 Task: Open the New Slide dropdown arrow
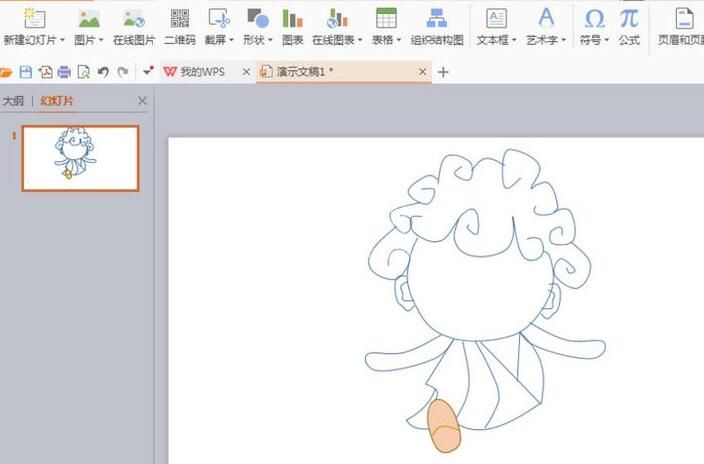[62, 40]
